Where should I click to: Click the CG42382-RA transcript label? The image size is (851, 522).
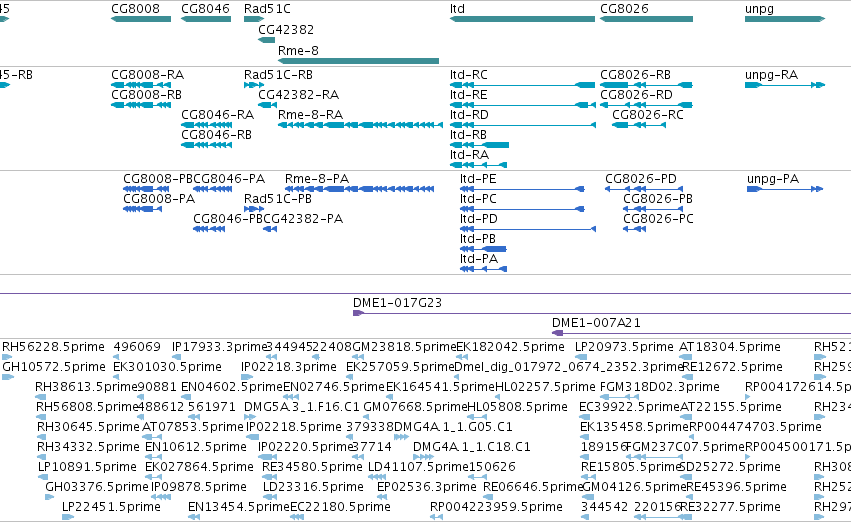point(299,95)
